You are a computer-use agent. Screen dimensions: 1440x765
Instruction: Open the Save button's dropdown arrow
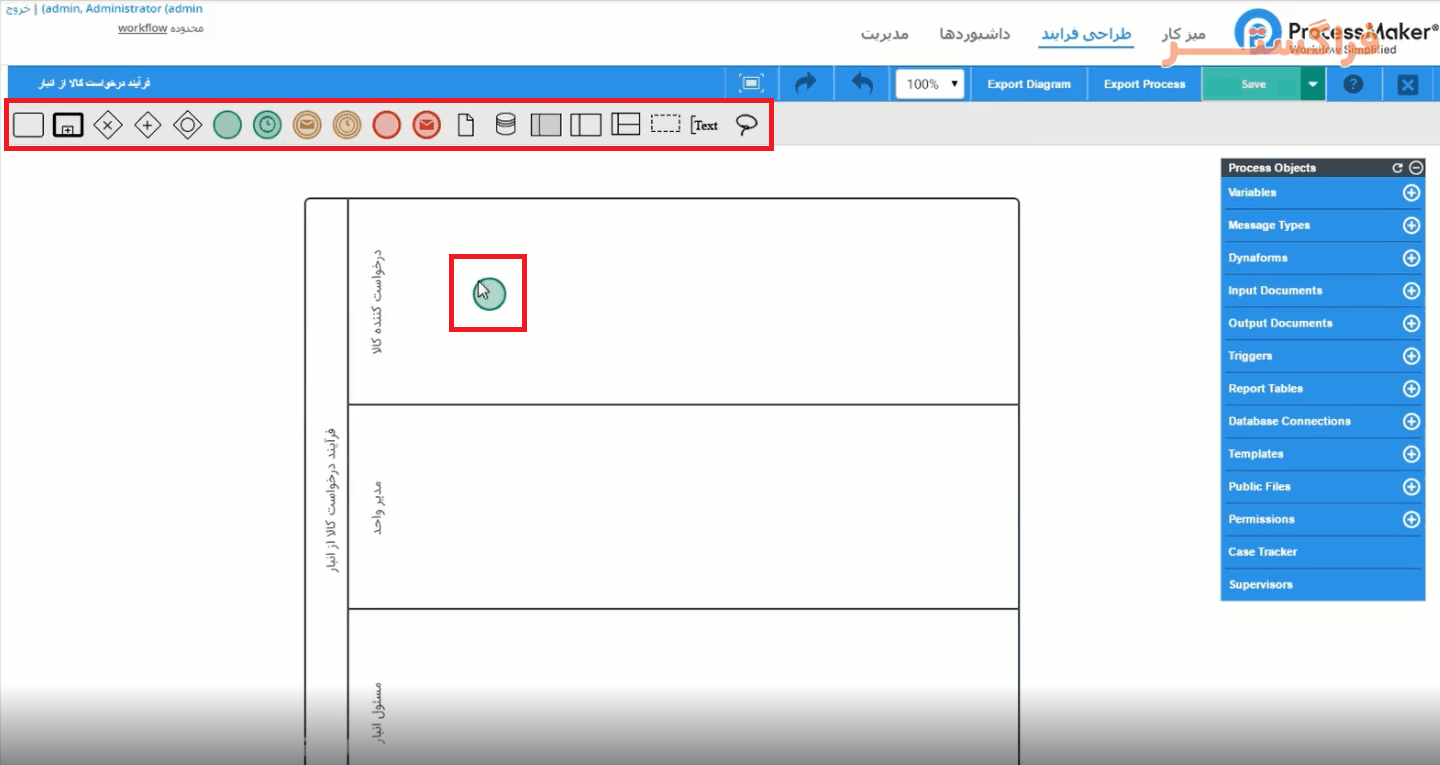click(1311, 84)
